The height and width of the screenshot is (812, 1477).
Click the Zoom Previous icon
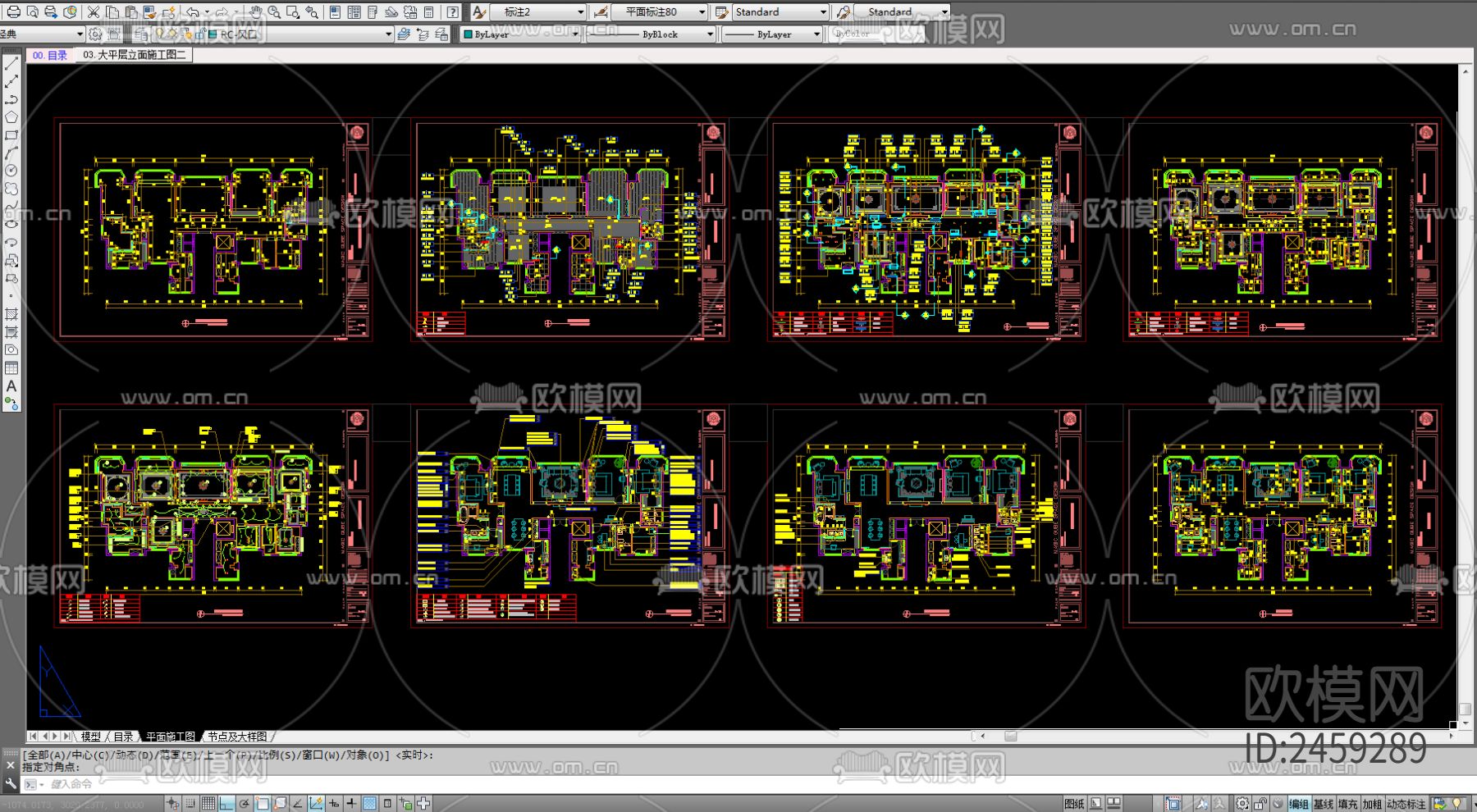click(x=312, y=12)
